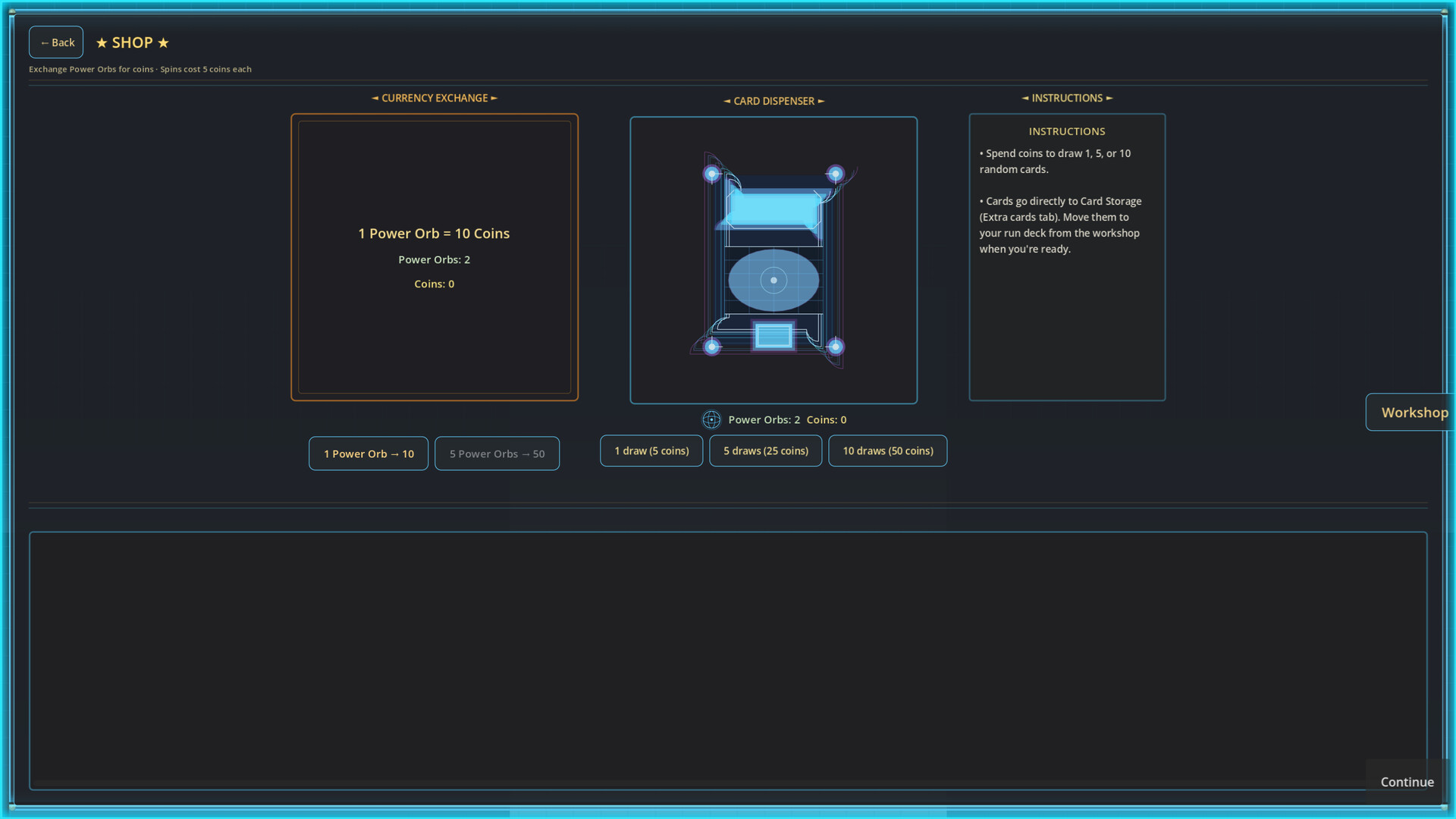Screen dimensions: 1456x819
Task: Click the disabled 5 Power Orbs exchange option
Action: [x=497, y=453]
